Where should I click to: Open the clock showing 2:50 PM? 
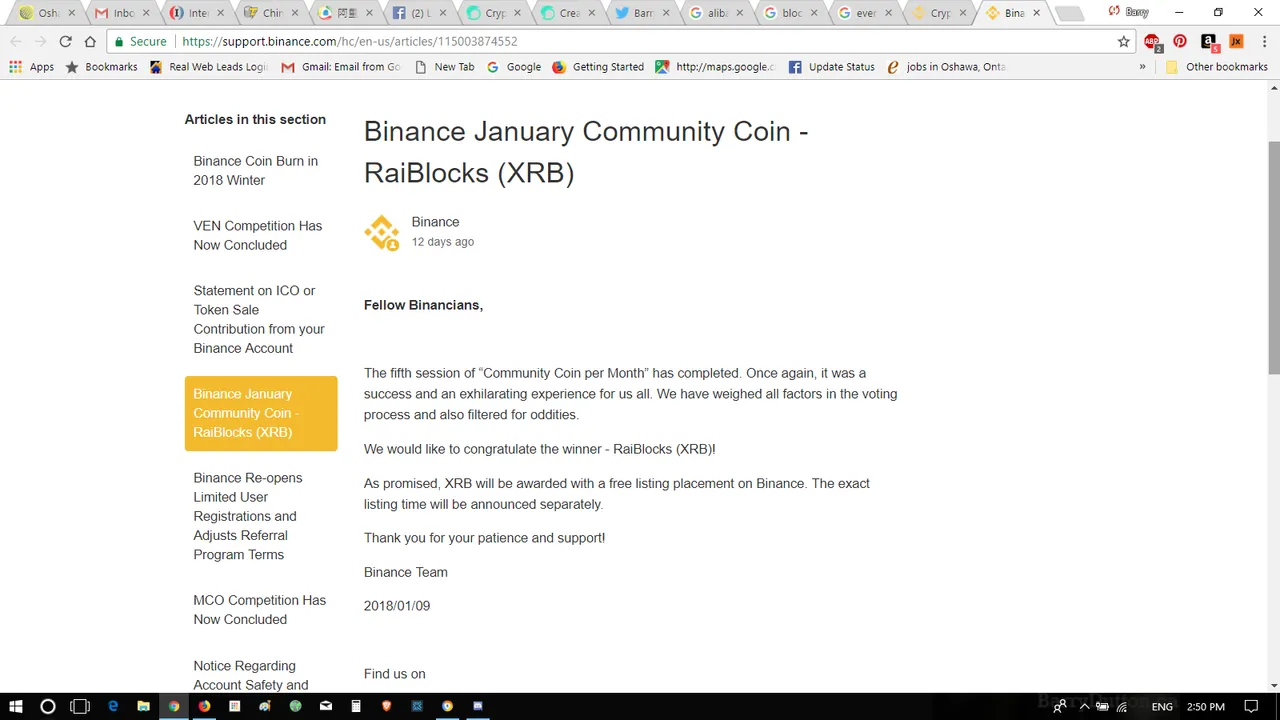coord(1207,707)
